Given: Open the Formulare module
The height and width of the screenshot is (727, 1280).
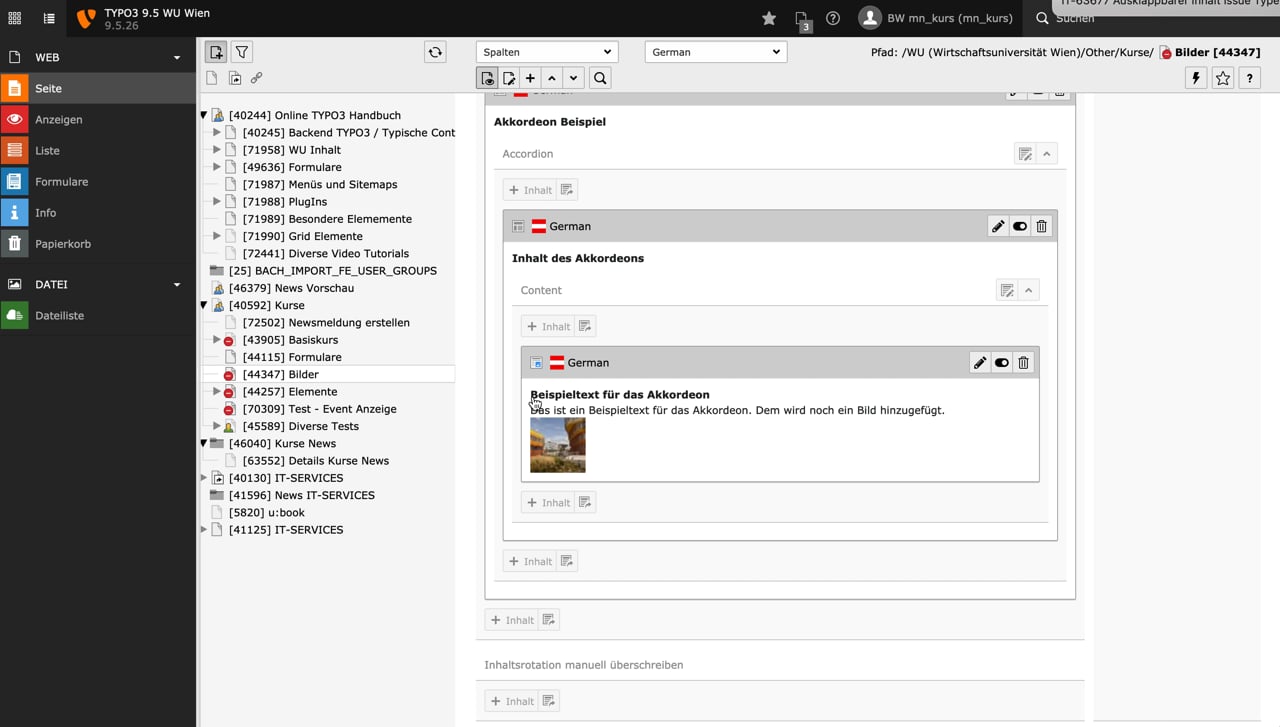Looking at the screenshot, I should click(x=98, y=181).
